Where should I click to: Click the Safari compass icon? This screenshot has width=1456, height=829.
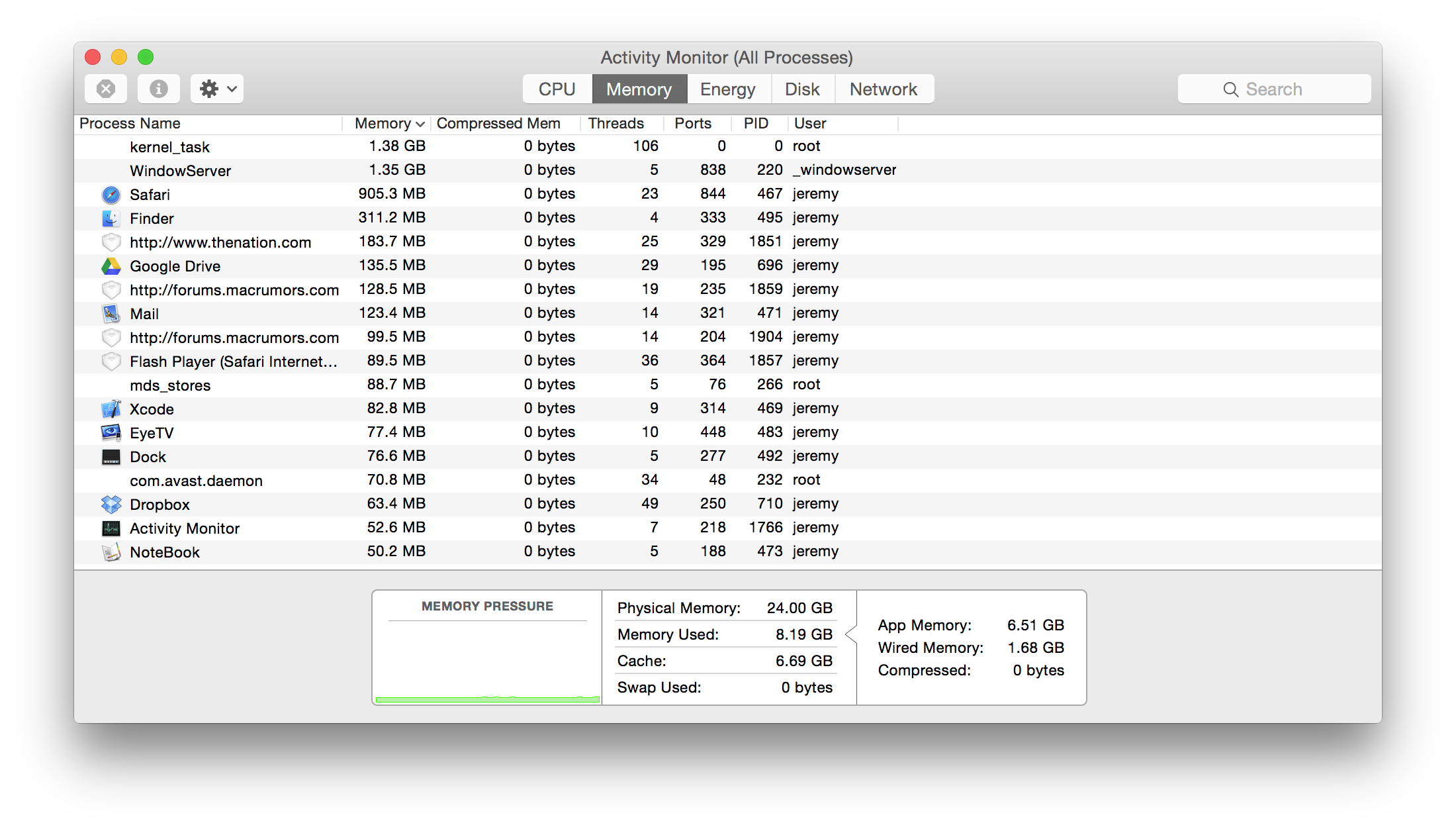coord(111,195)
